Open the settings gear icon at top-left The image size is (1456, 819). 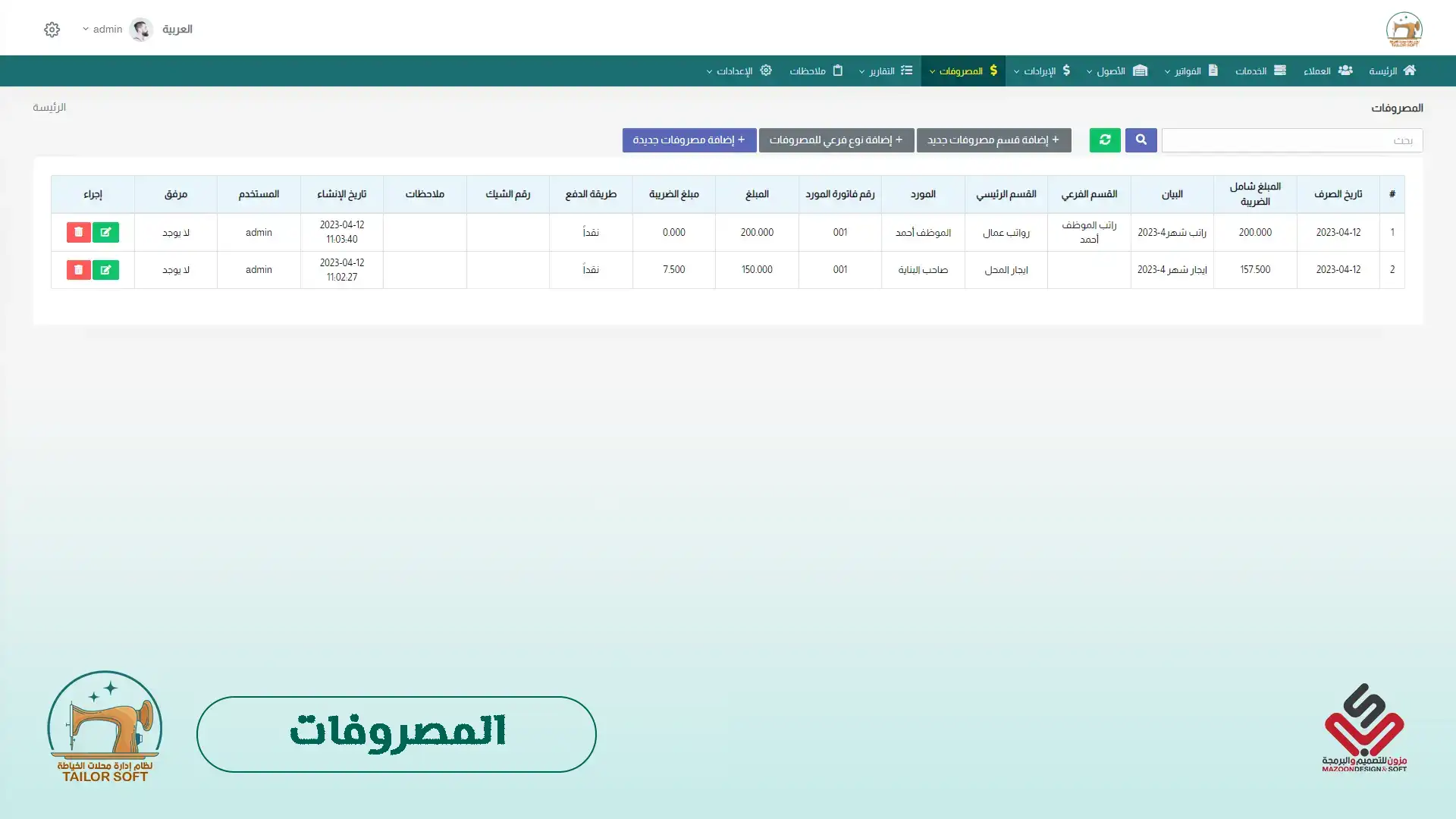52,30
